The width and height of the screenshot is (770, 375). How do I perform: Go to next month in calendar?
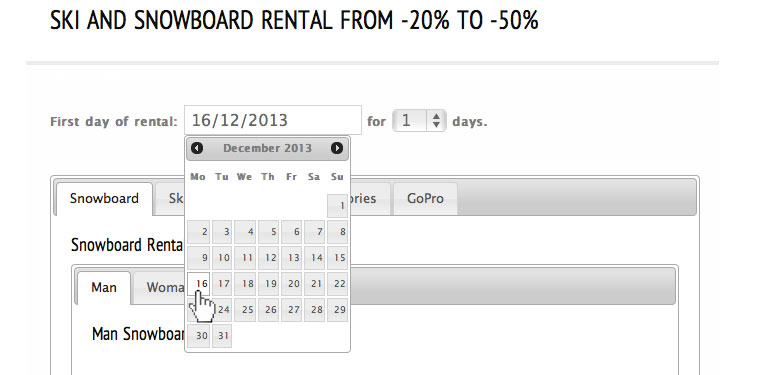337,148
